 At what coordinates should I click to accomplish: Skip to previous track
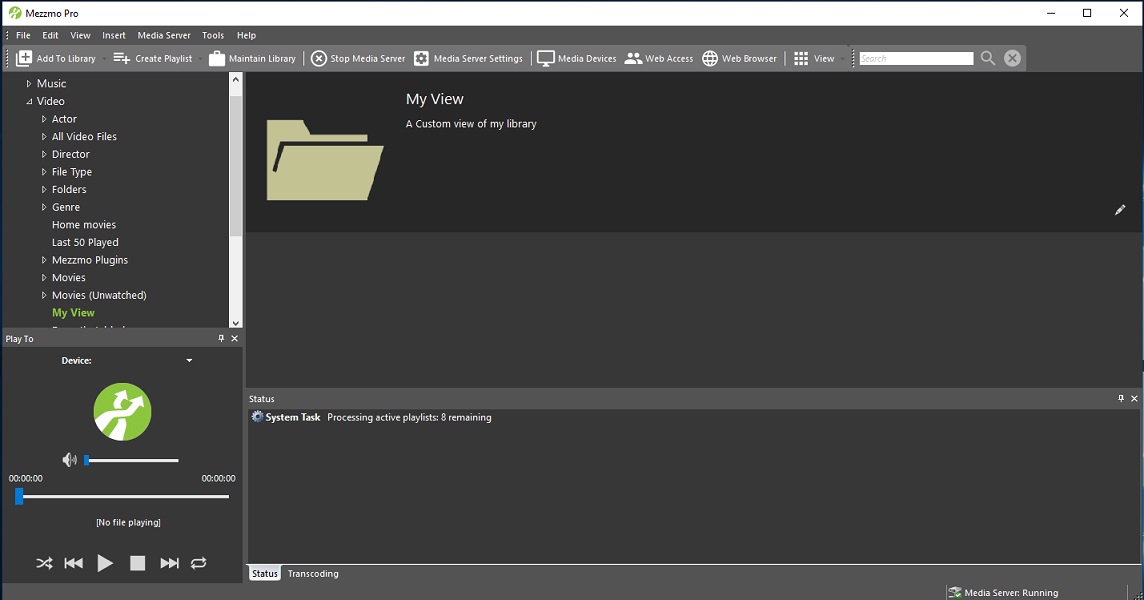tap(74, 563)
